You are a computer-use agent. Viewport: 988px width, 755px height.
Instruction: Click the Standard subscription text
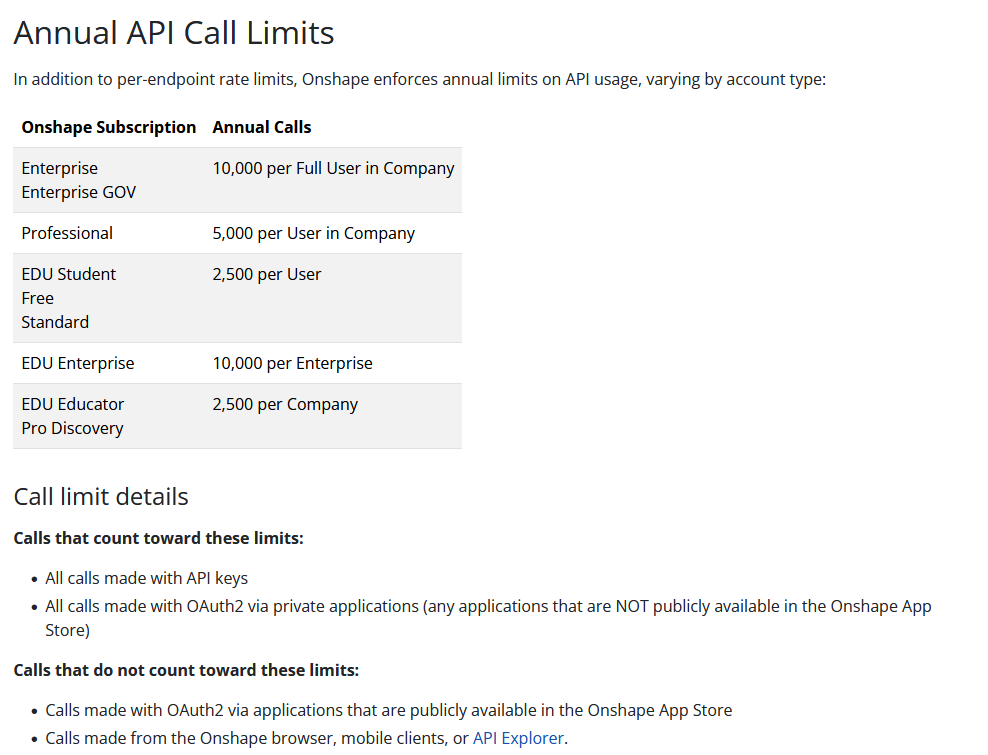pos(55,322)
